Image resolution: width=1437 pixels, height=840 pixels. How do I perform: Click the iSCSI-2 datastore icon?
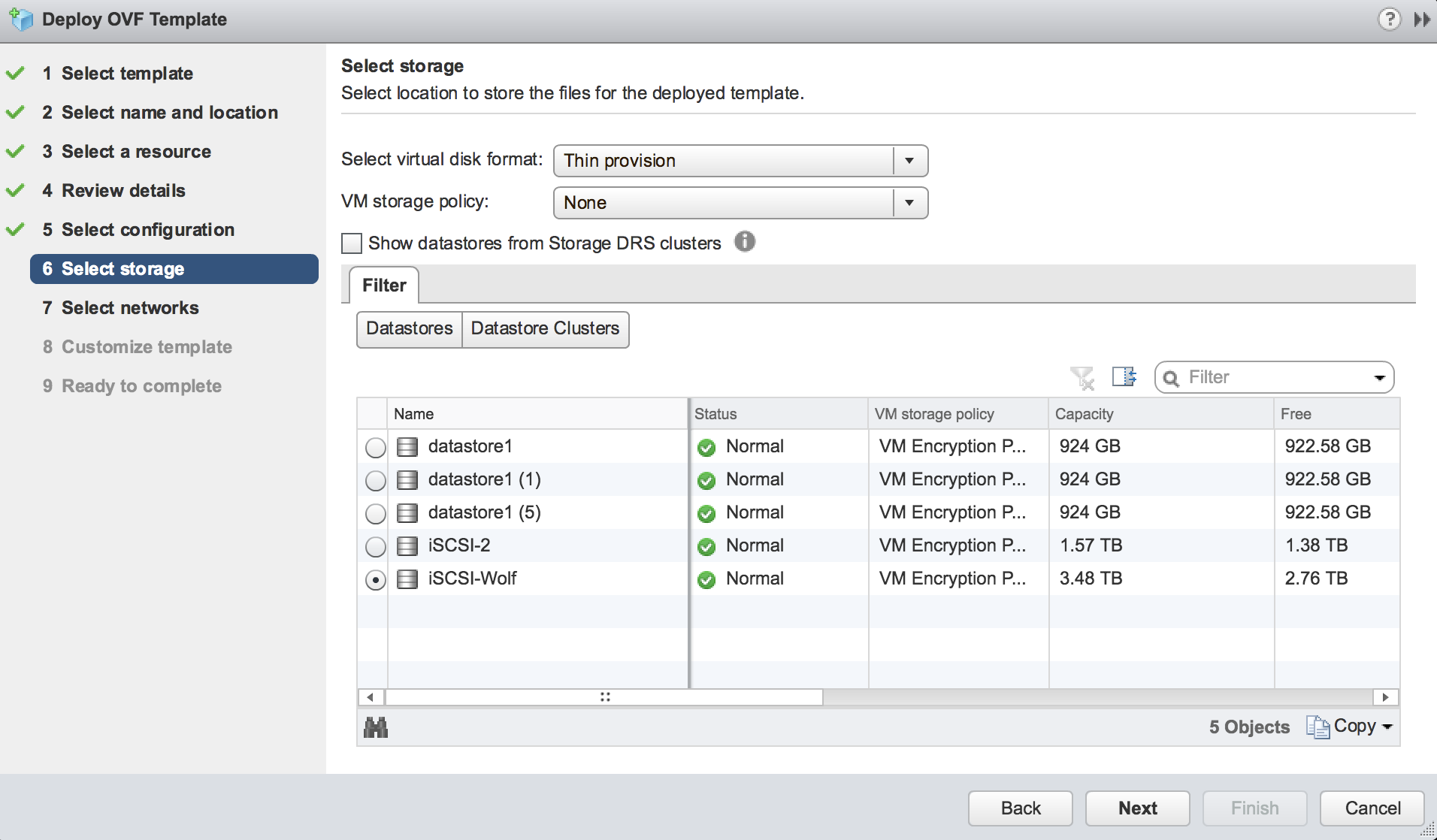(407, 546)
